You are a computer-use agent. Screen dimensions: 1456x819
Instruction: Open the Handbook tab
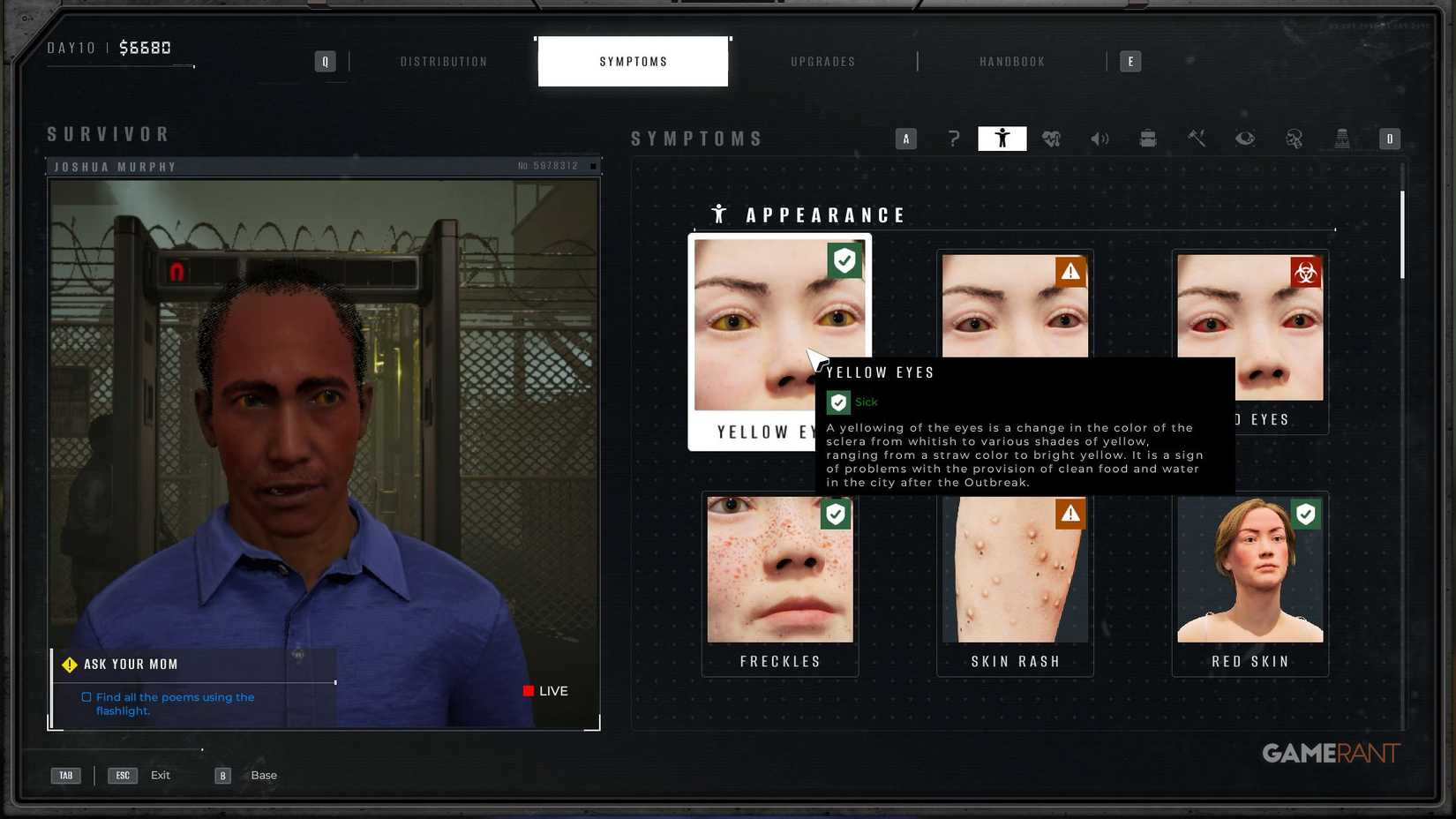tap(1011, 61)
